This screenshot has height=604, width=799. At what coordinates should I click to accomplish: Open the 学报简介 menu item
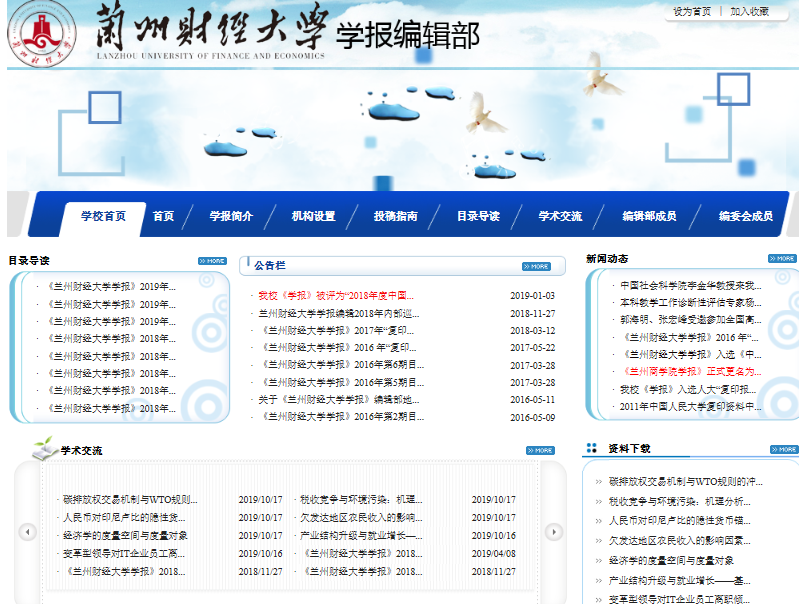pos(231,216)
